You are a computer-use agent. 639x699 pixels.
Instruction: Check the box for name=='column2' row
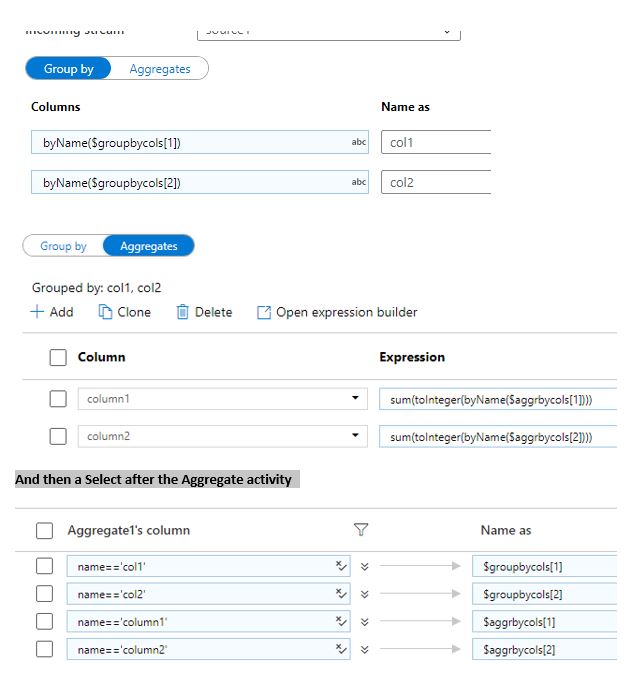coord(44,649)
